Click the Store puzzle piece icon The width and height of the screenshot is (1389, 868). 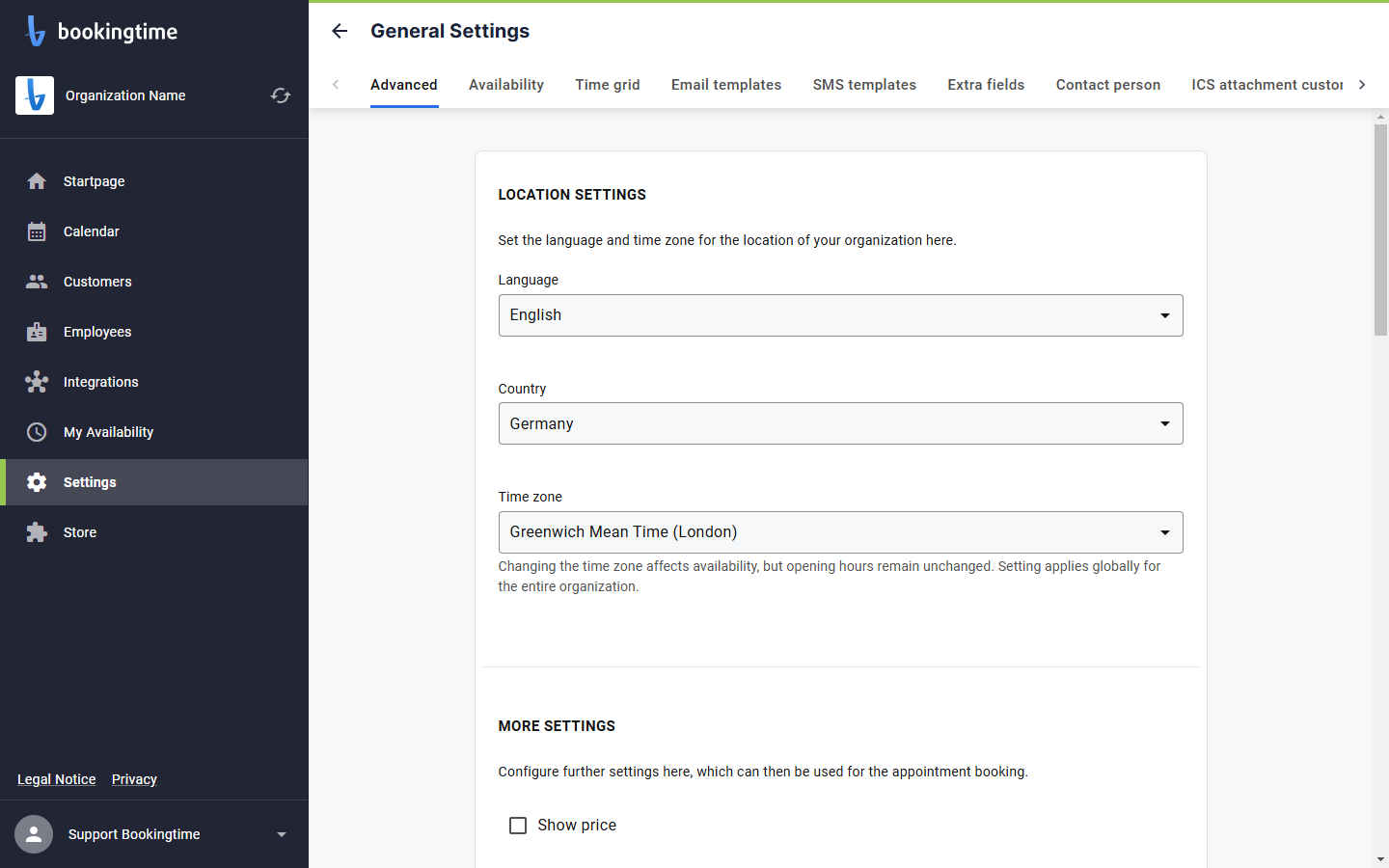(37, 532)
